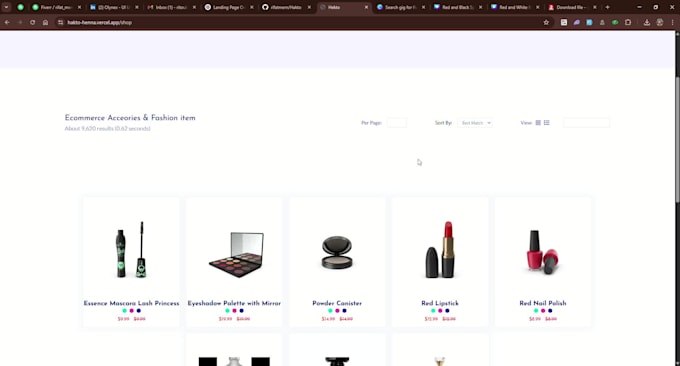Pick the teal color dot under Powder Canister
The image size is (680, 366).
click(330, 310)
